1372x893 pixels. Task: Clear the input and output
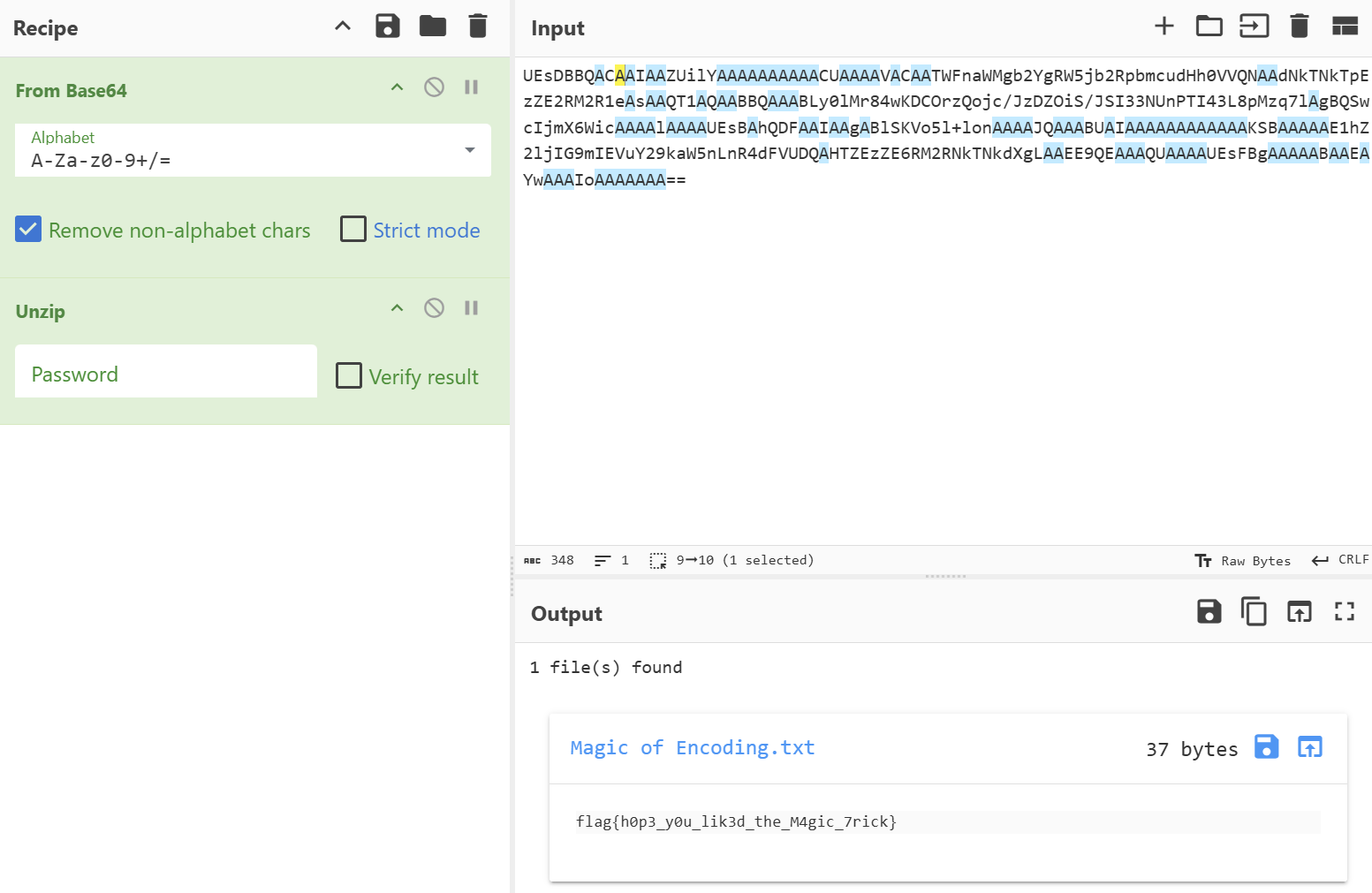pyautogui.click(x=1299, y=26)
